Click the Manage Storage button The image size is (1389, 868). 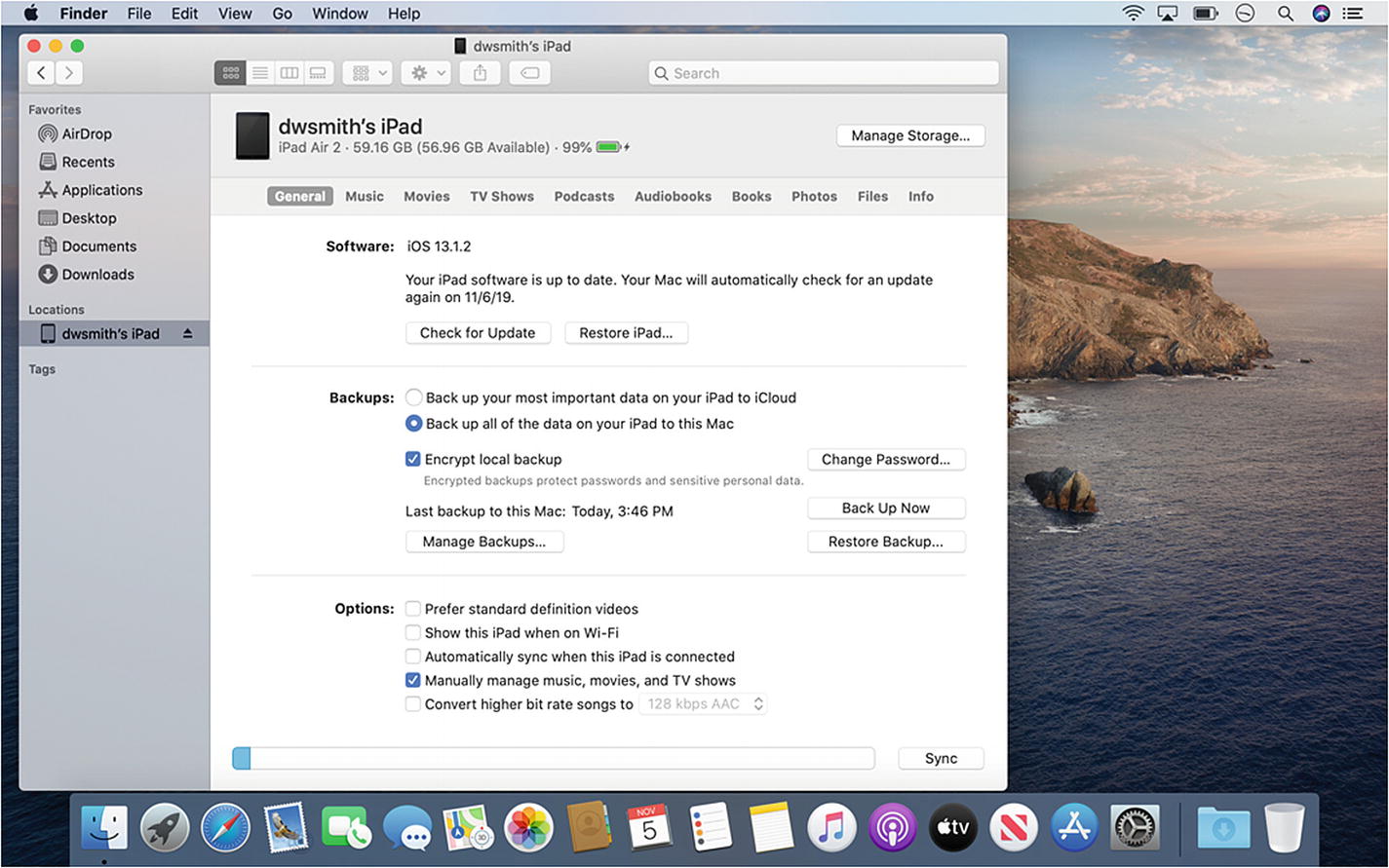click(910, 135)
